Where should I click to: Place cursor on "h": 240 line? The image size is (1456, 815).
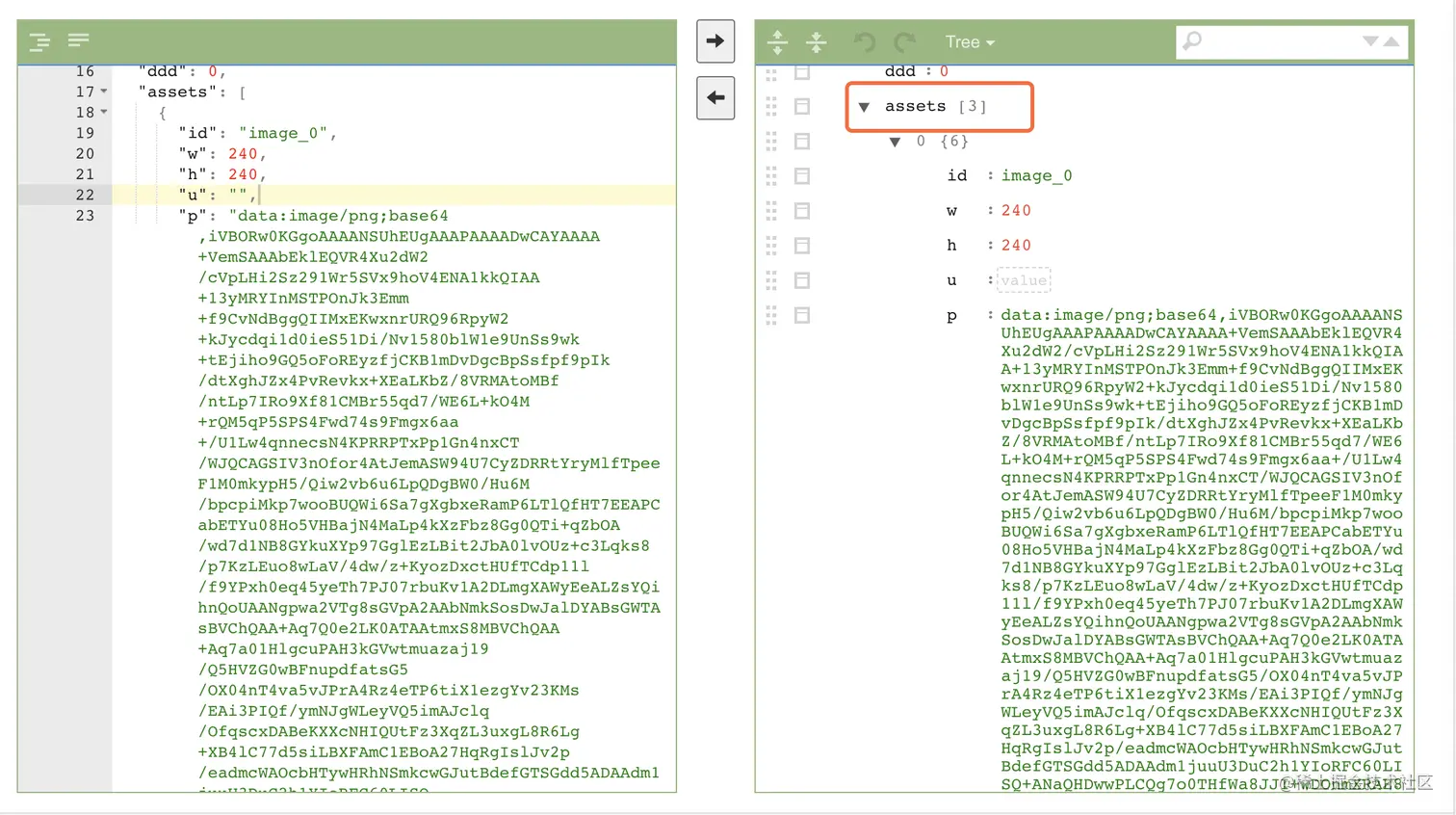click(x=221, y=174)
